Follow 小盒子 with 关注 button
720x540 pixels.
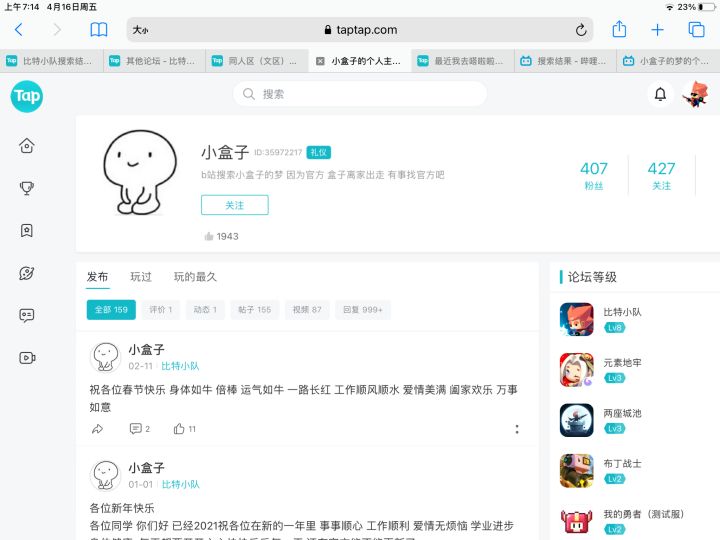(x=235, y=205)
